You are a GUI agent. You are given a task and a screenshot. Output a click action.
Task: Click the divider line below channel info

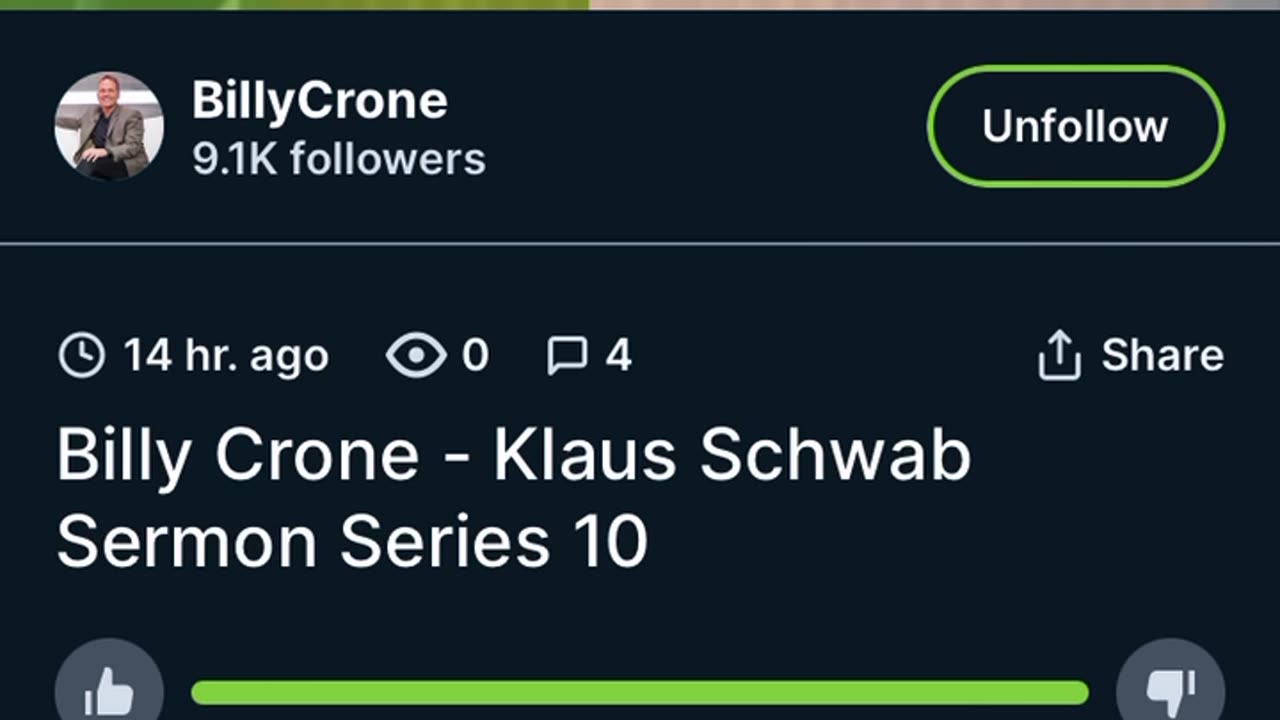pyautogui.click(x=640, y=244)
